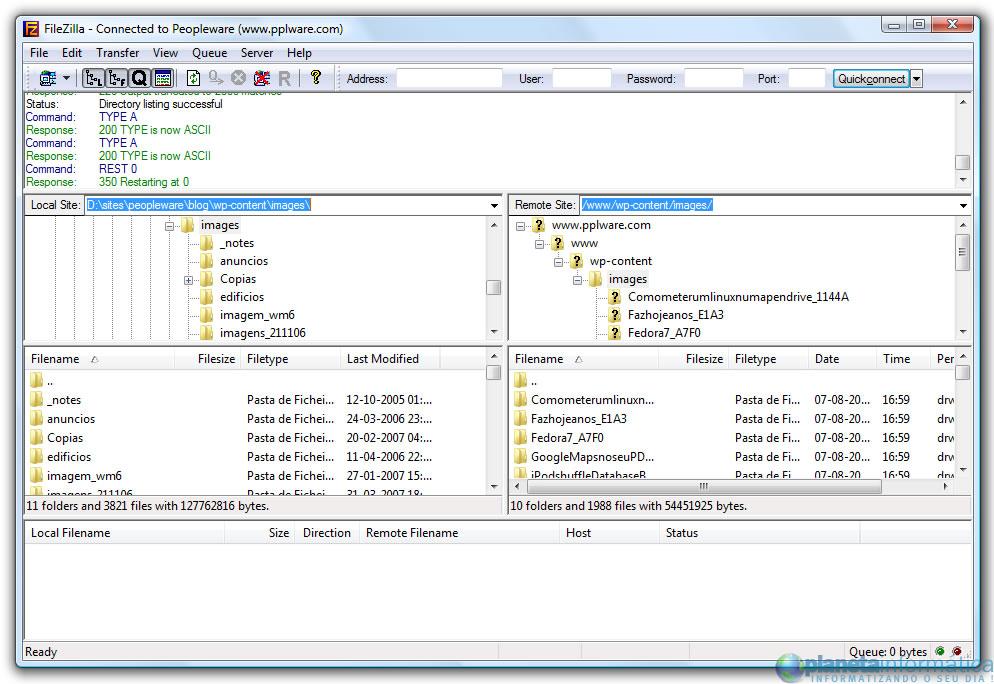Click the Quickconnect button
994x684 pixels.
click(x=871, y=79)
